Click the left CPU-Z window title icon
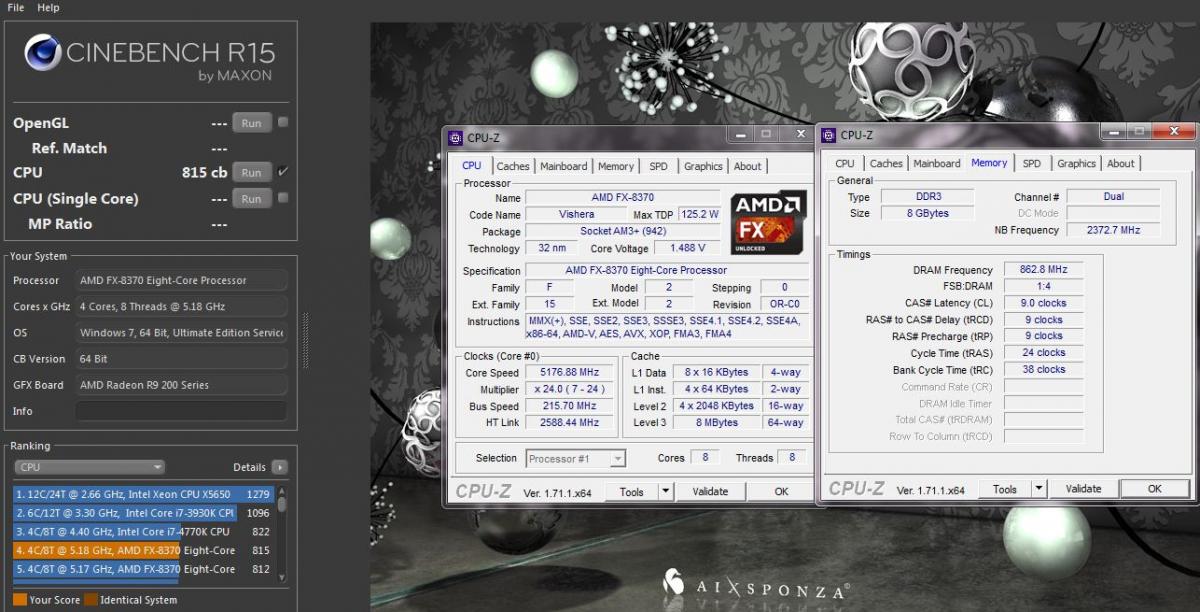Viewport: 1200px width, 612px height. [x=455, y=137]
